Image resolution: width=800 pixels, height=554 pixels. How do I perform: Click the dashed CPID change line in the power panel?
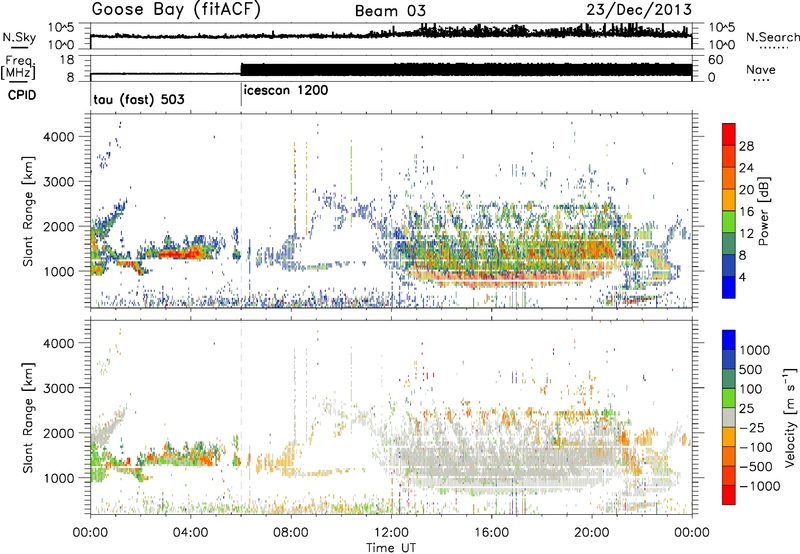[x=241, y=209]
